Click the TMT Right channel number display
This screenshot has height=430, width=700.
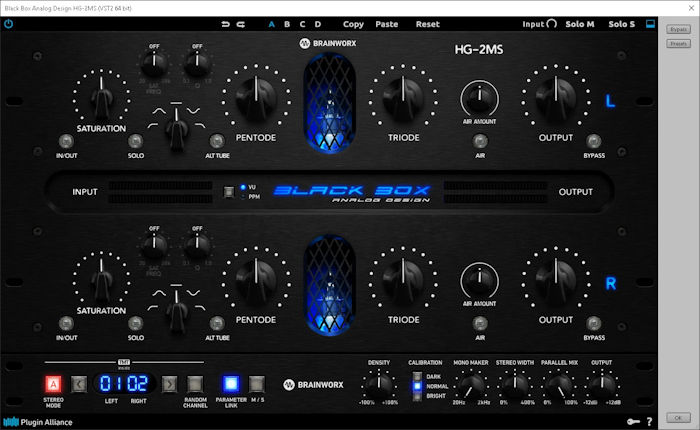(138, 384)
